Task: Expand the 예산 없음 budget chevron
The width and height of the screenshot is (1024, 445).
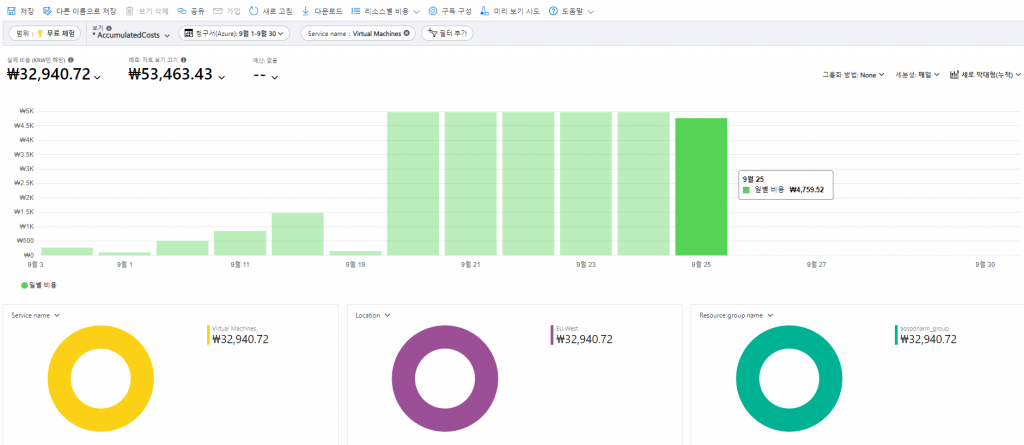Action: coord(275,77)
